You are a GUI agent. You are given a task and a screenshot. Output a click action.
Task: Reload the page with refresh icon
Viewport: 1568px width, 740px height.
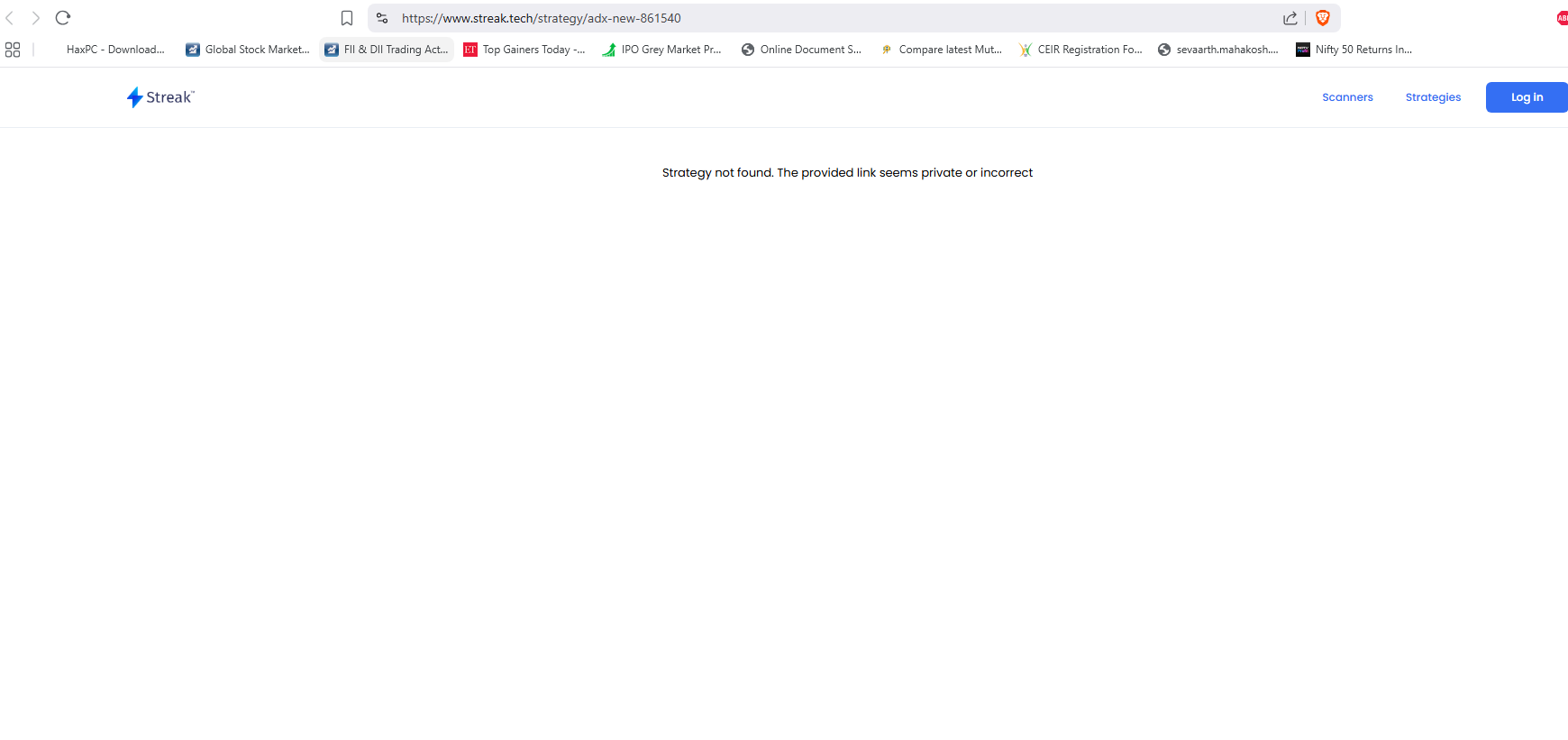[x=63, y=18]
